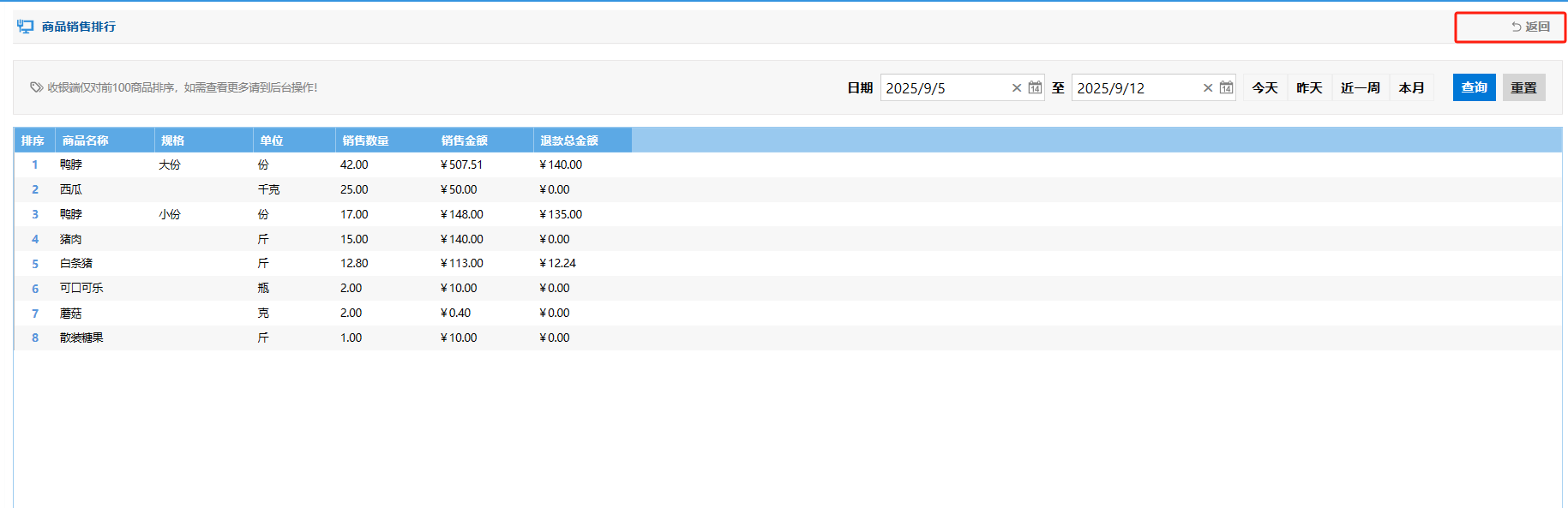The image size is (1568, 508).
Task: Select the 今天 quick date filter
Action: click(x=1265, y=88)
